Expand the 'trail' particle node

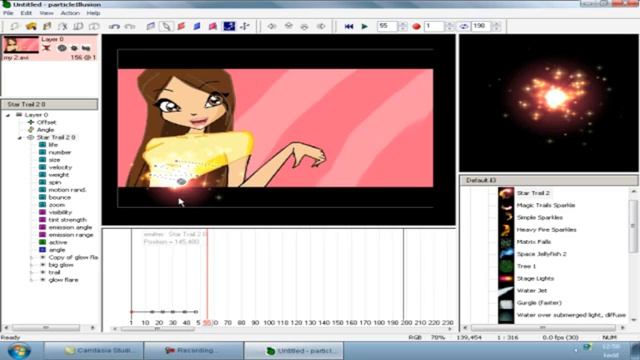click(31, 272)
